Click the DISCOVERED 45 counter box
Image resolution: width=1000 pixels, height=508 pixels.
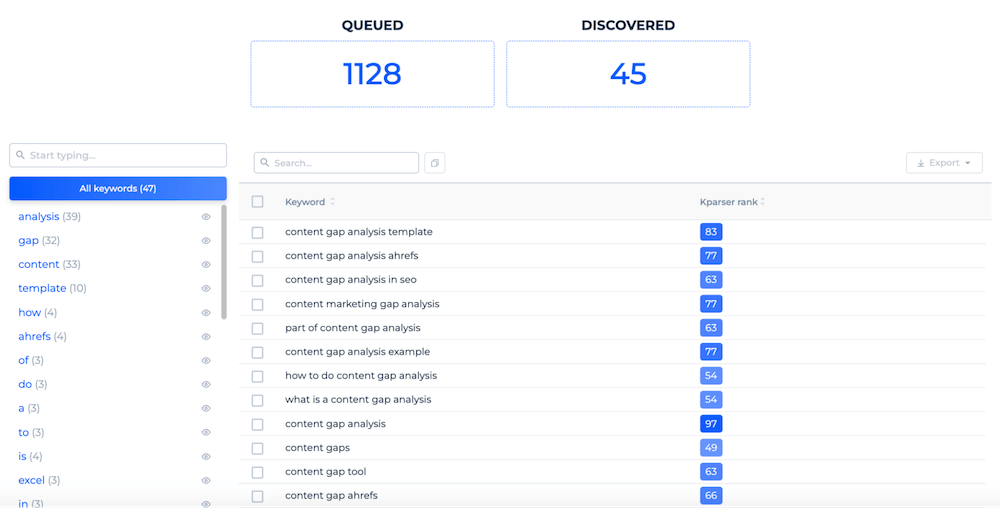point(628,74)
